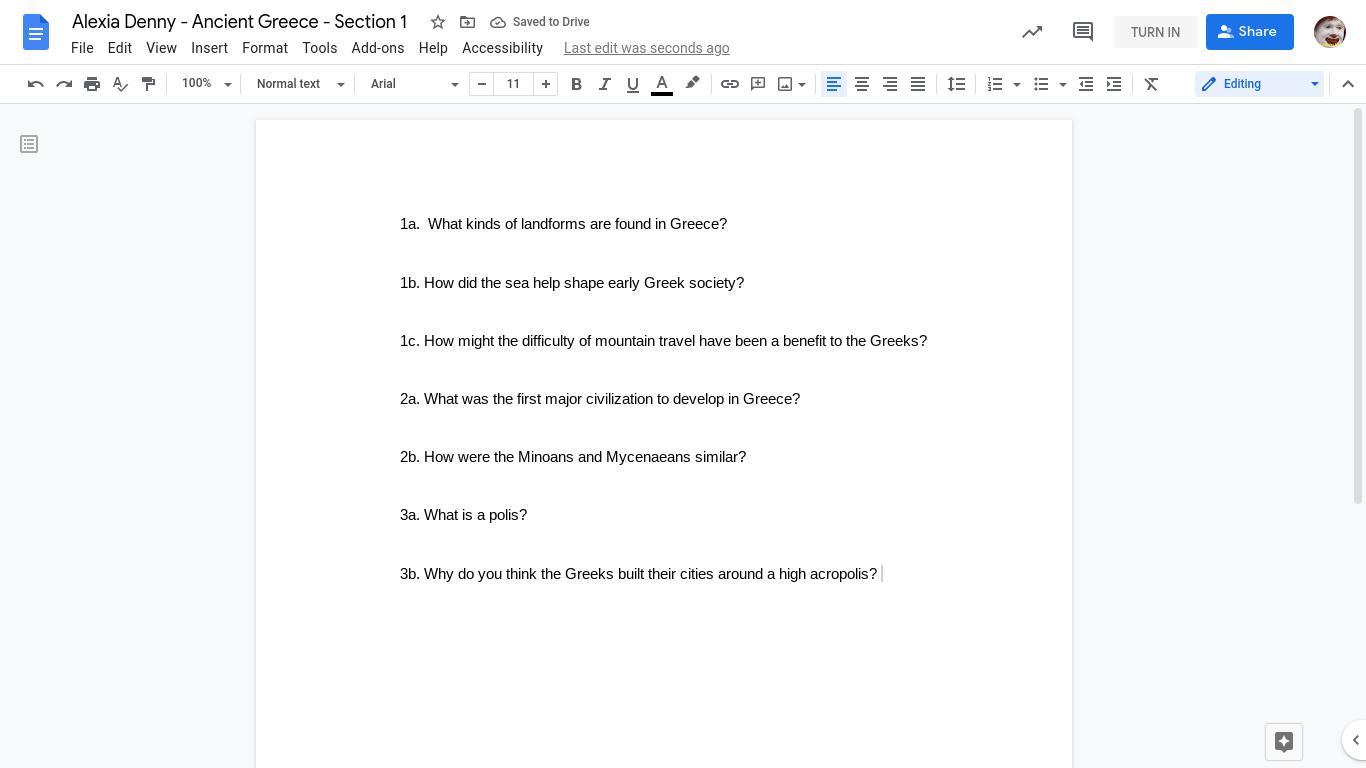
Task: Open the Explore assistant button
Action: pyautogui.click(x=1284, y=742)
